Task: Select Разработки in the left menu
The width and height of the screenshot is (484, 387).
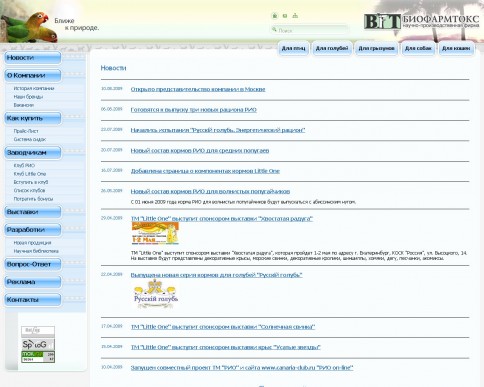Action: tap(33, 230)
